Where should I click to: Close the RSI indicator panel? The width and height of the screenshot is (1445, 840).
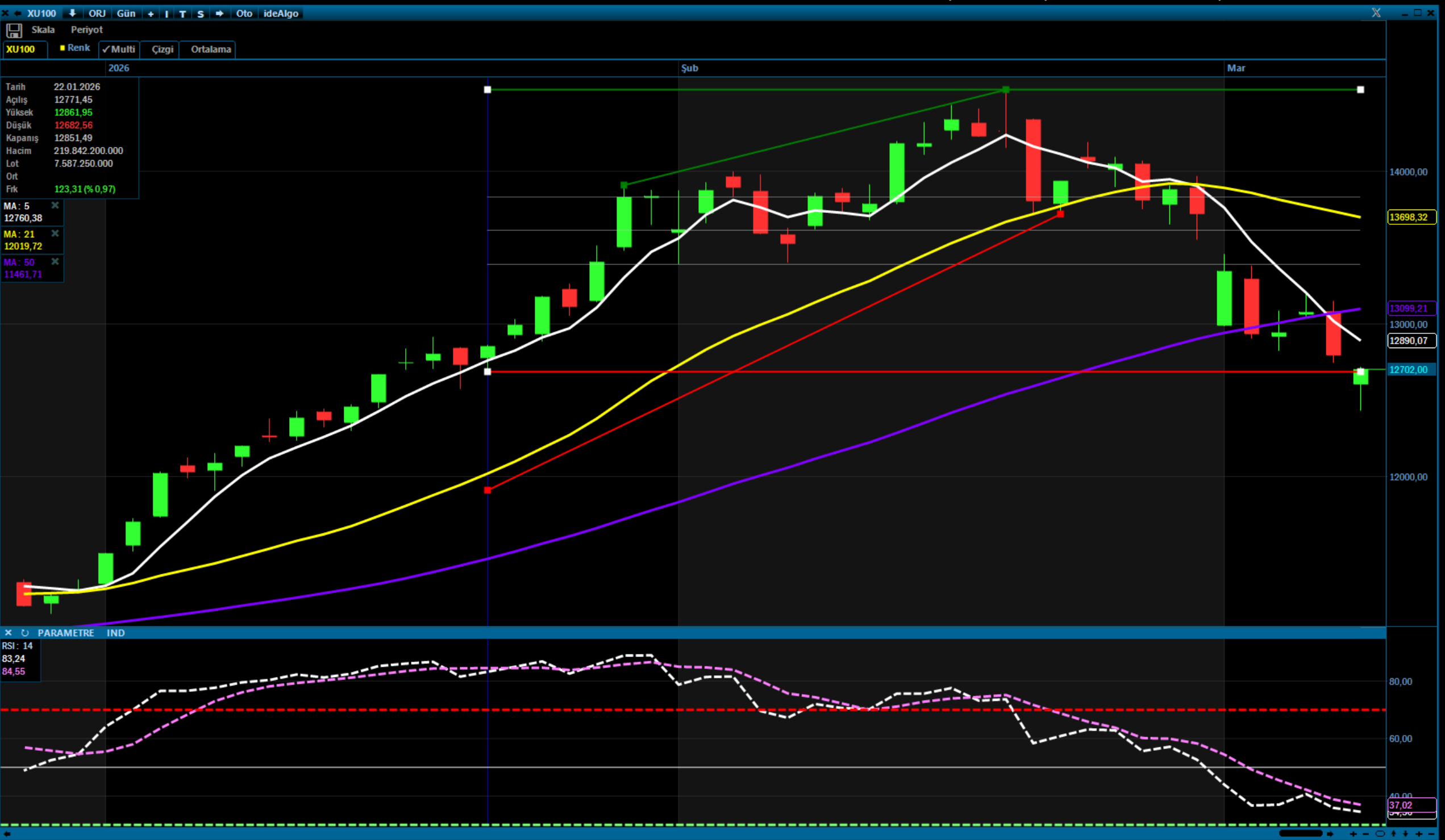(x=8, y=633)
